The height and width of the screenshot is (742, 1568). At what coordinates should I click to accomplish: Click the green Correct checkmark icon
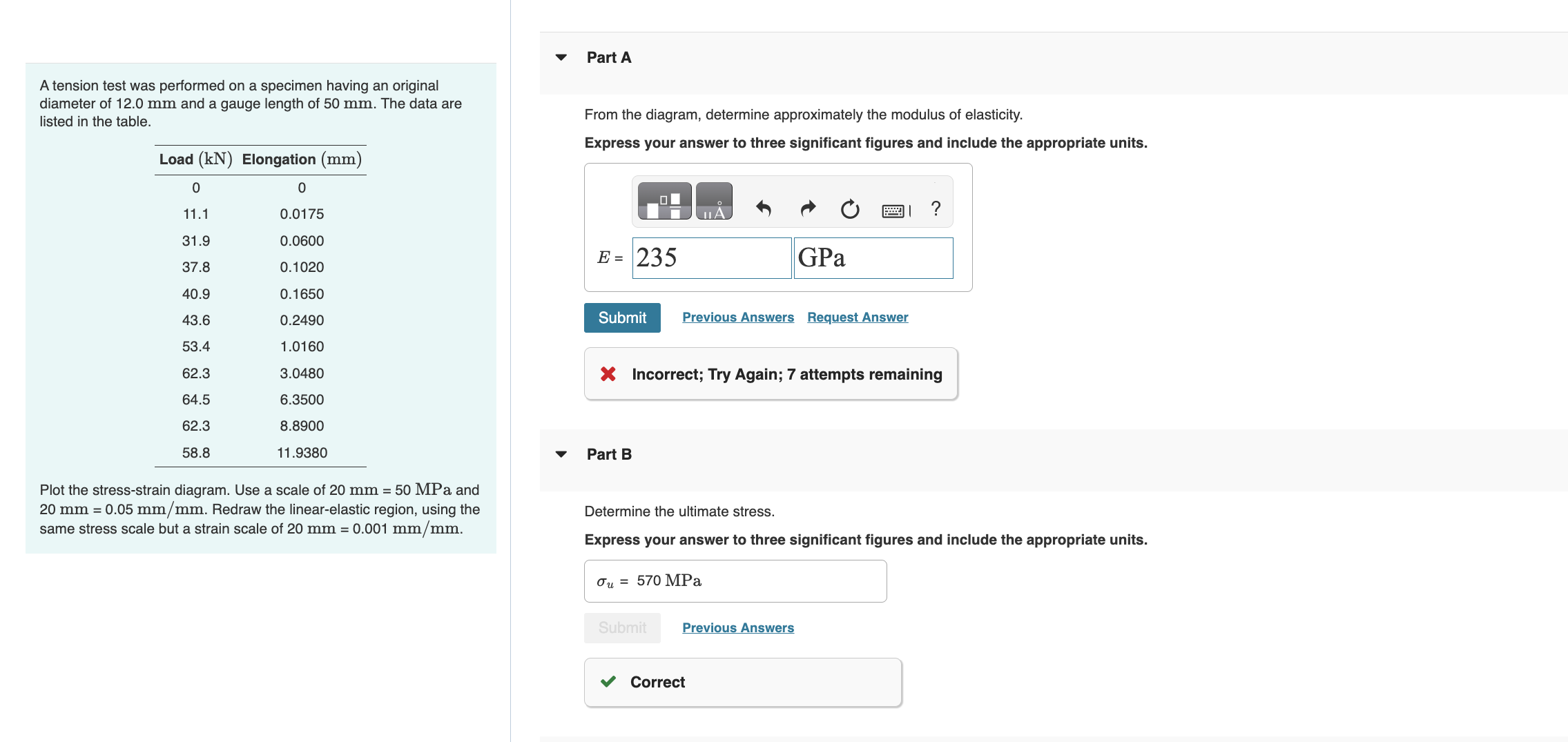click(x=608, y=682)
